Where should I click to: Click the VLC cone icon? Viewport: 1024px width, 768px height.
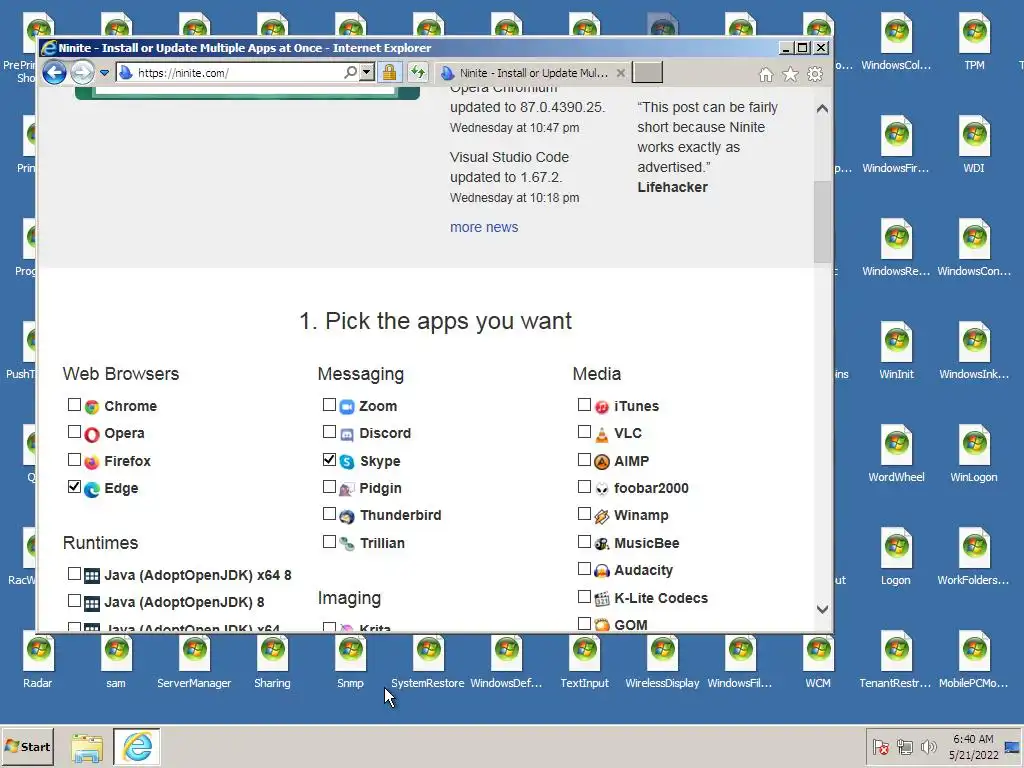point(601,434)
